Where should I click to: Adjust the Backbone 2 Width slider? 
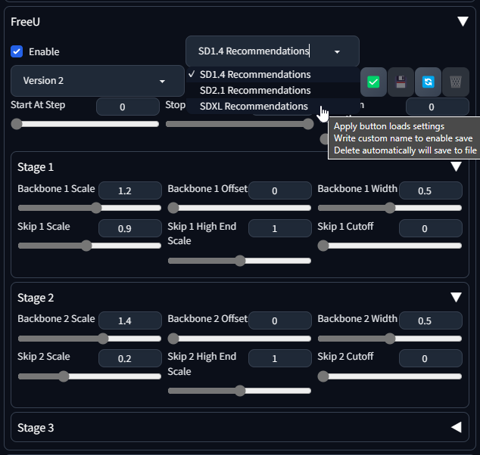tap(390, 339)
